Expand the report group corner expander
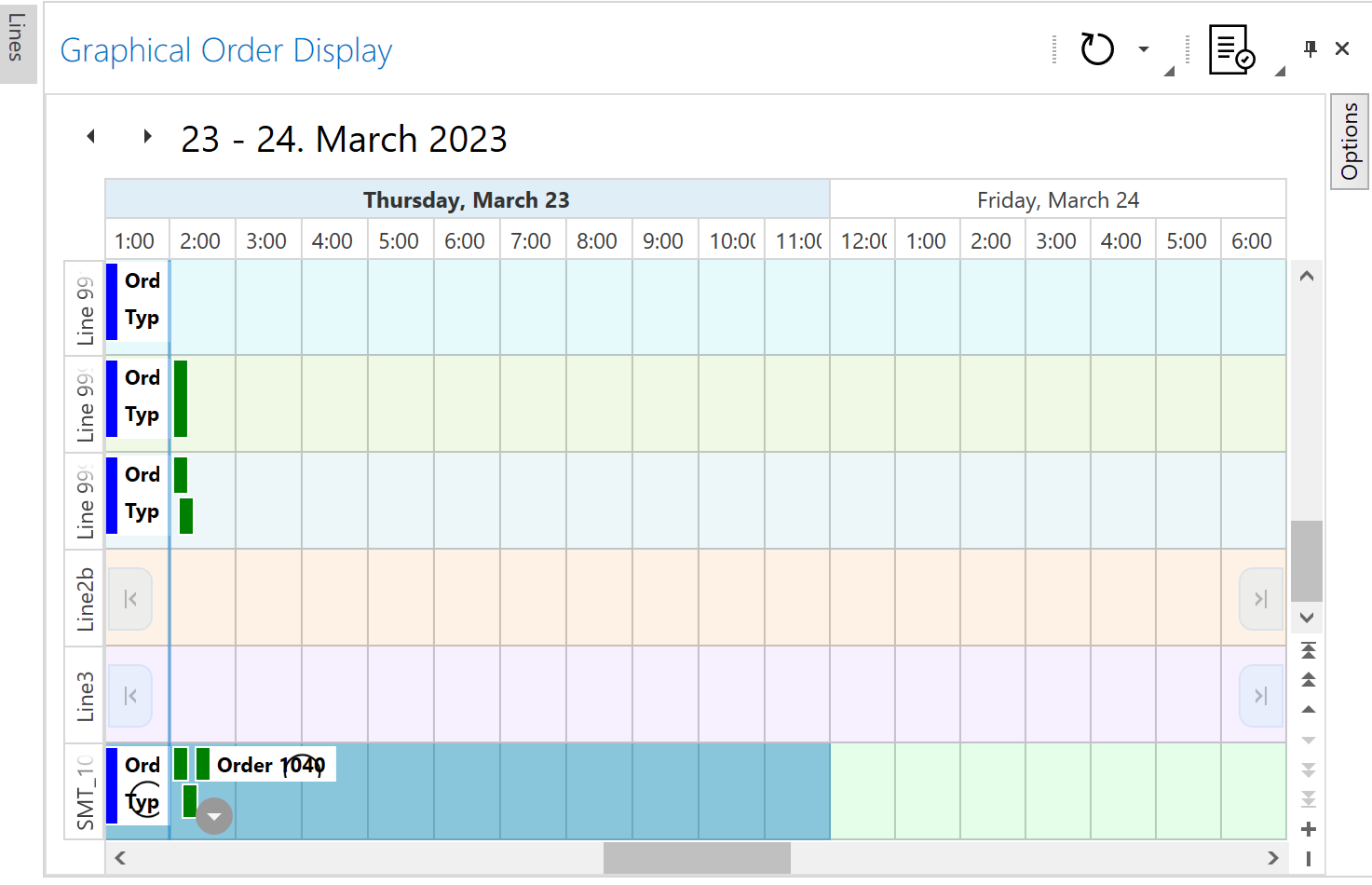1372x885 pixels. pyautogui.click(x=1281, y=70)
